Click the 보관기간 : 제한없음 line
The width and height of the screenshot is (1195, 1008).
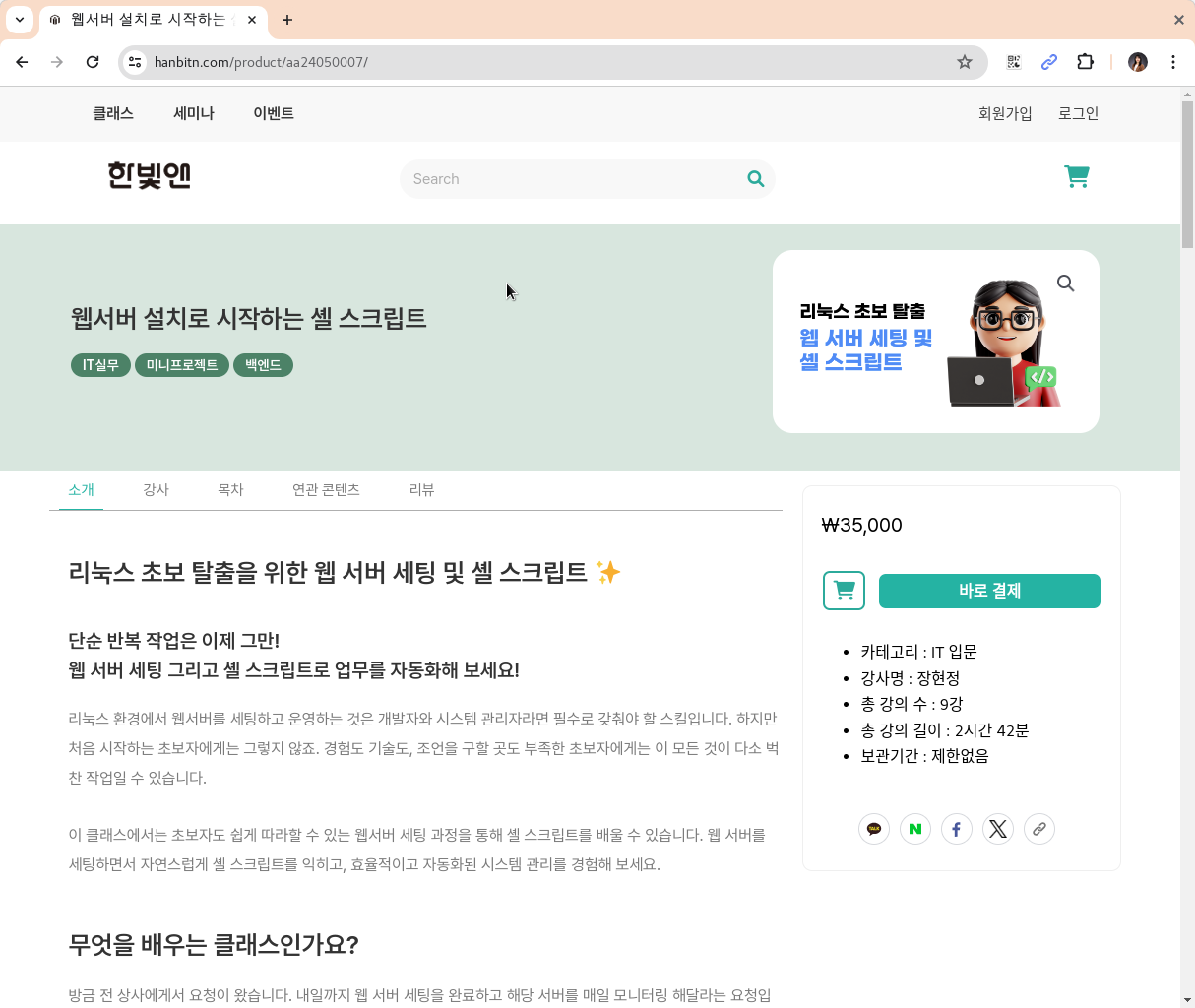pos(924,756)
